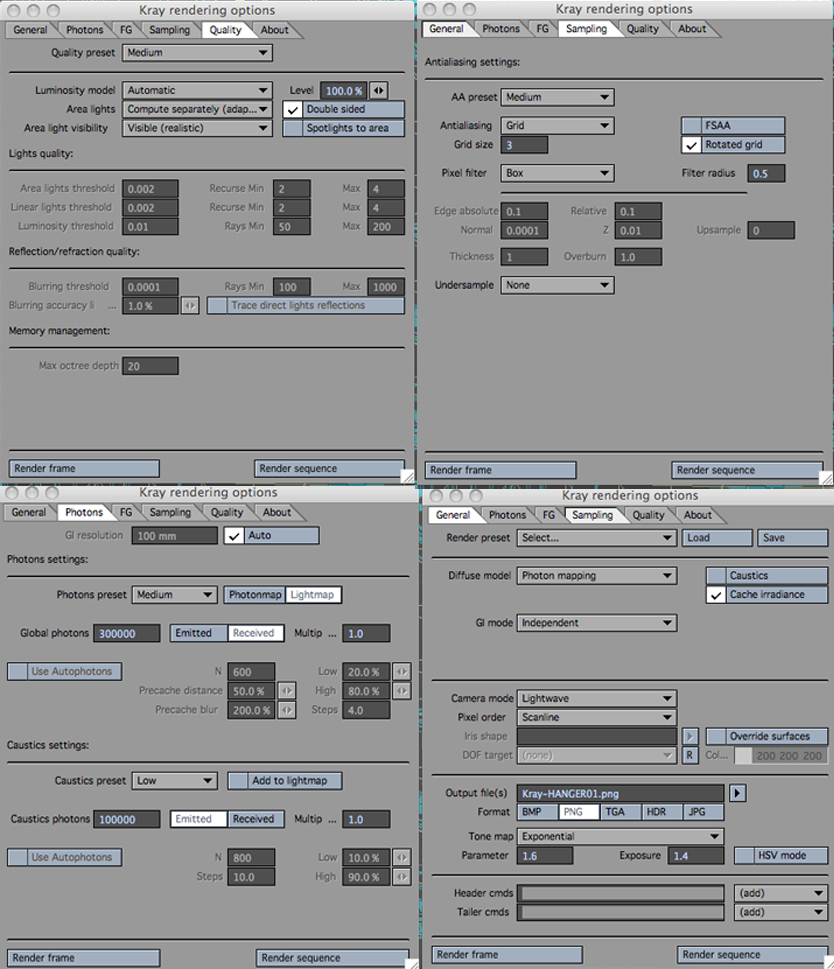Click the R button next to DOF target

point(690,756)
